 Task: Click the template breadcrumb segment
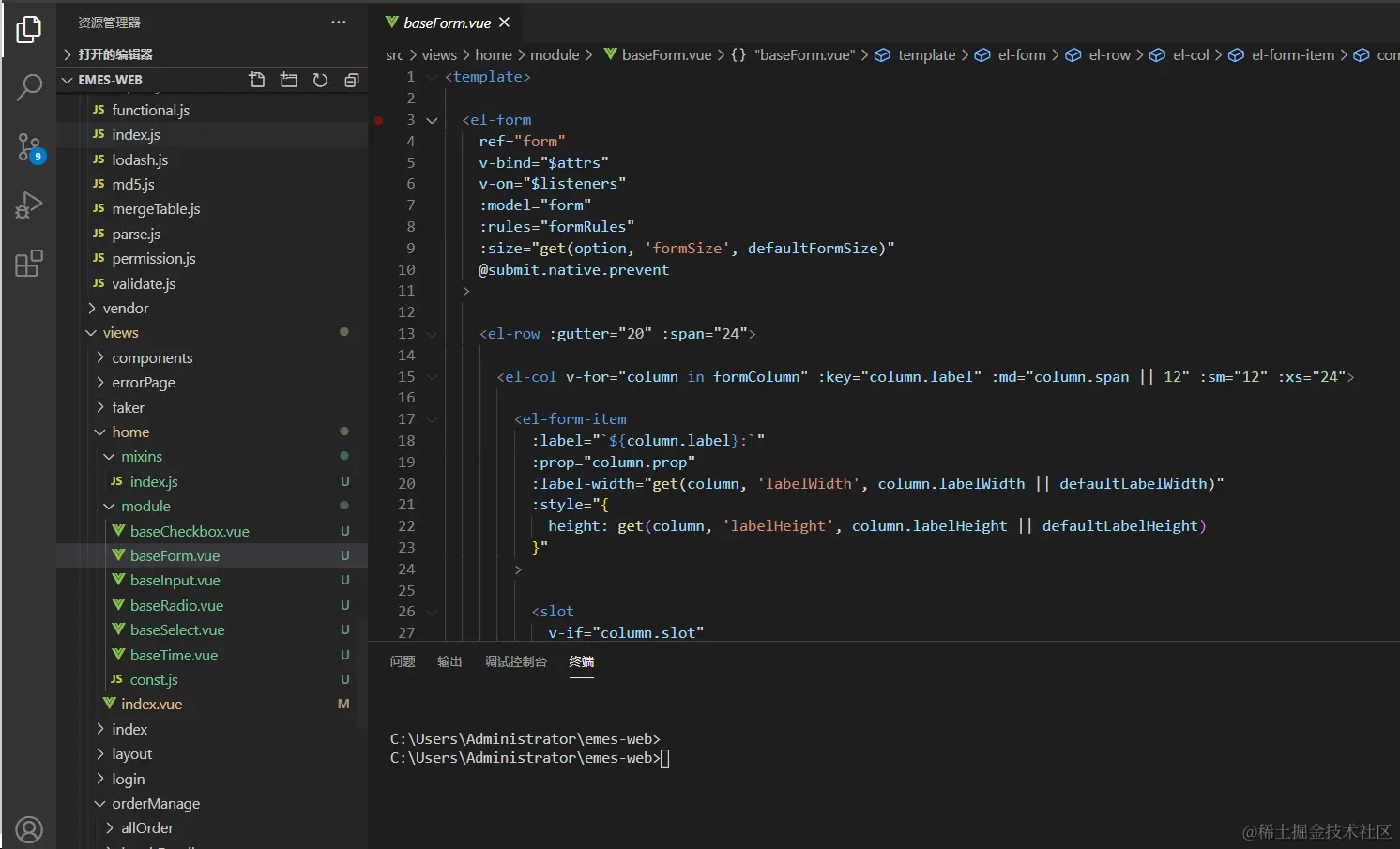pos(916,55)
